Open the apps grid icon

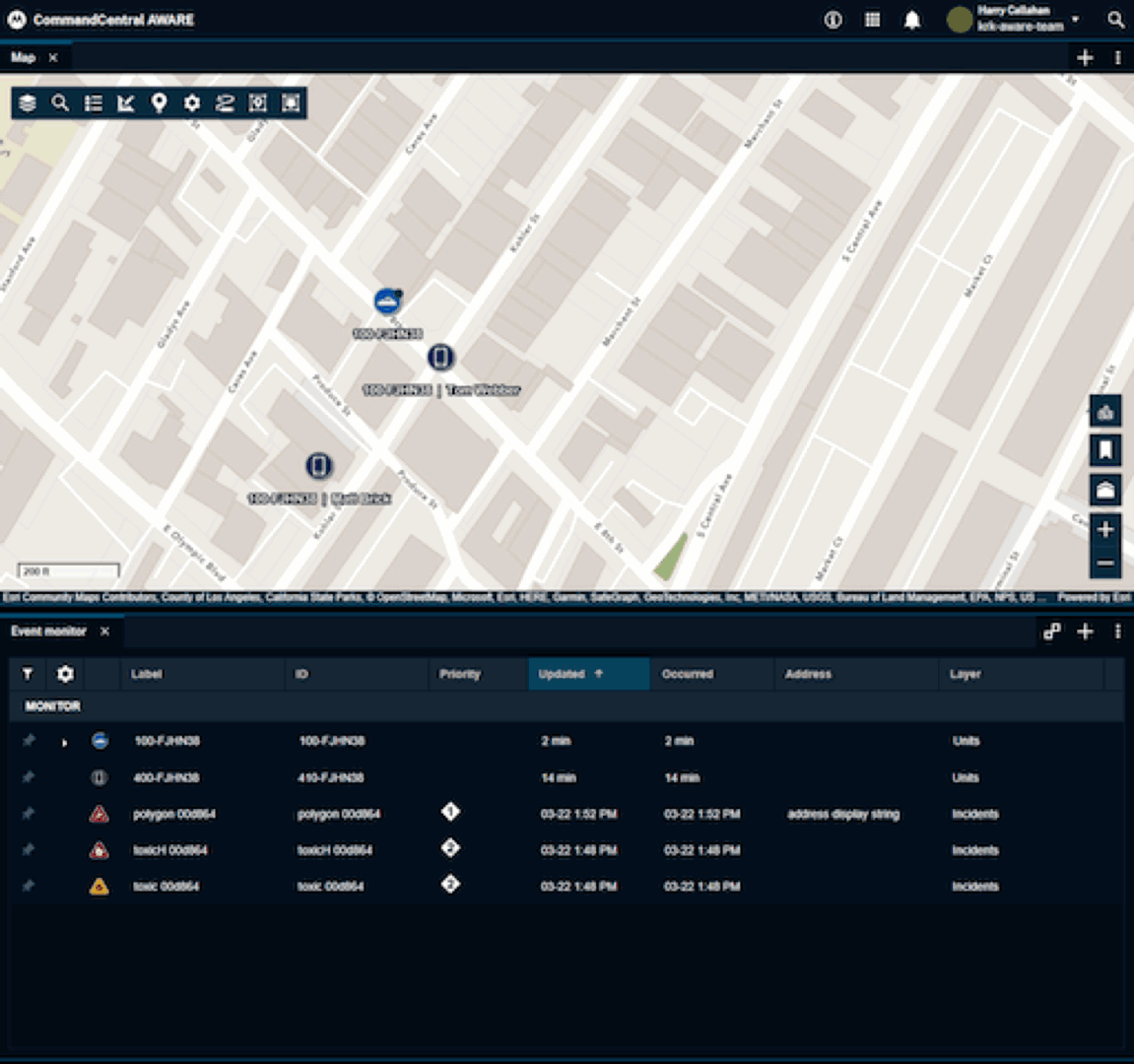pyautogui.click(x=872, y=20)
